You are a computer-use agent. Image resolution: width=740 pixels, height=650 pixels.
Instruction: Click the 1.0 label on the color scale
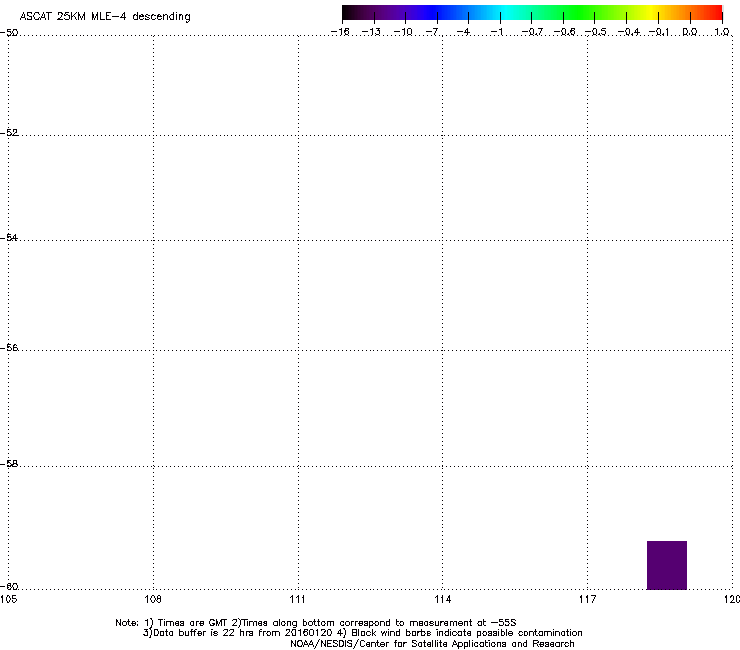722,32
